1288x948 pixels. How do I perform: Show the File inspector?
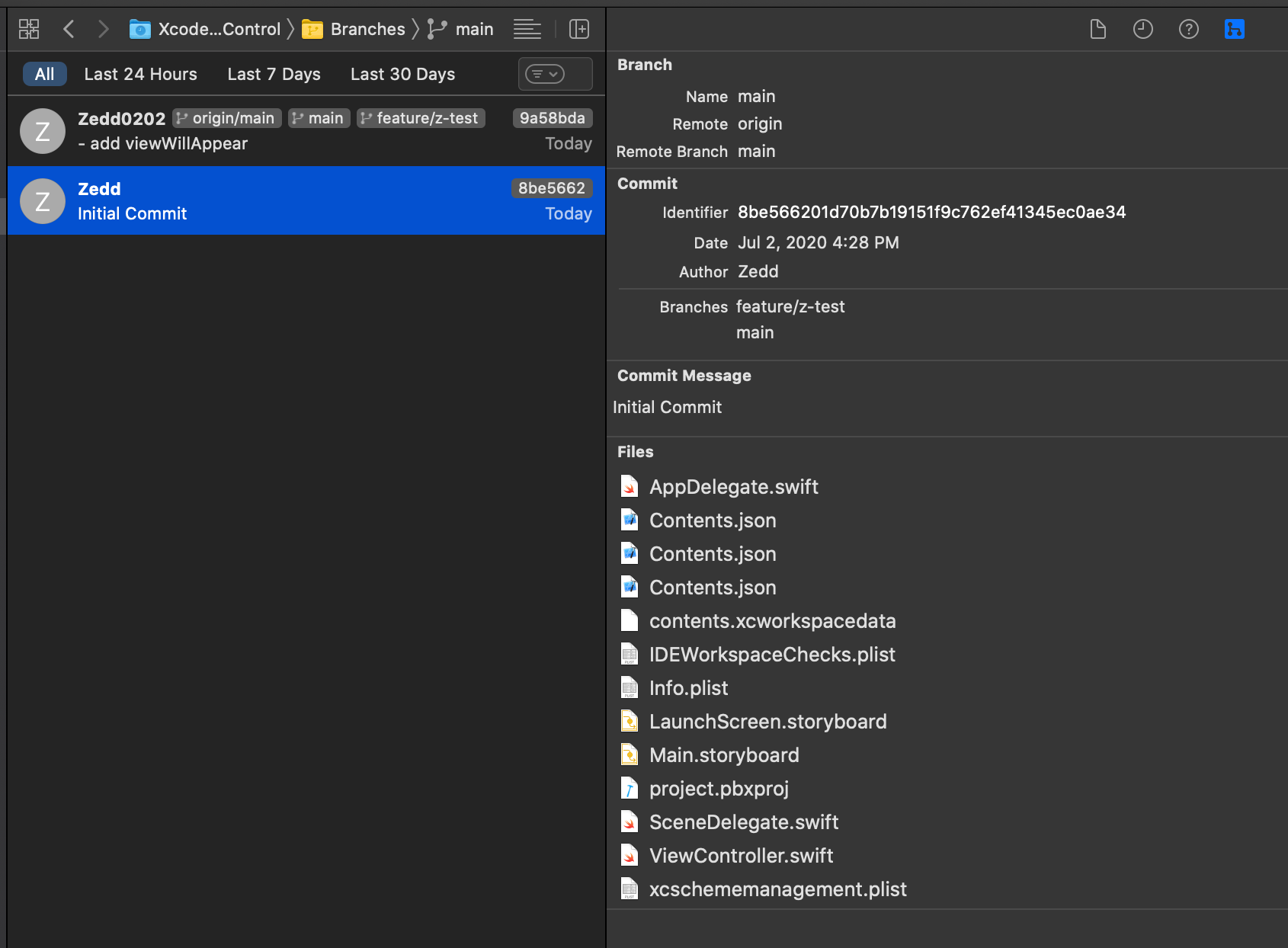[1097, 29]
